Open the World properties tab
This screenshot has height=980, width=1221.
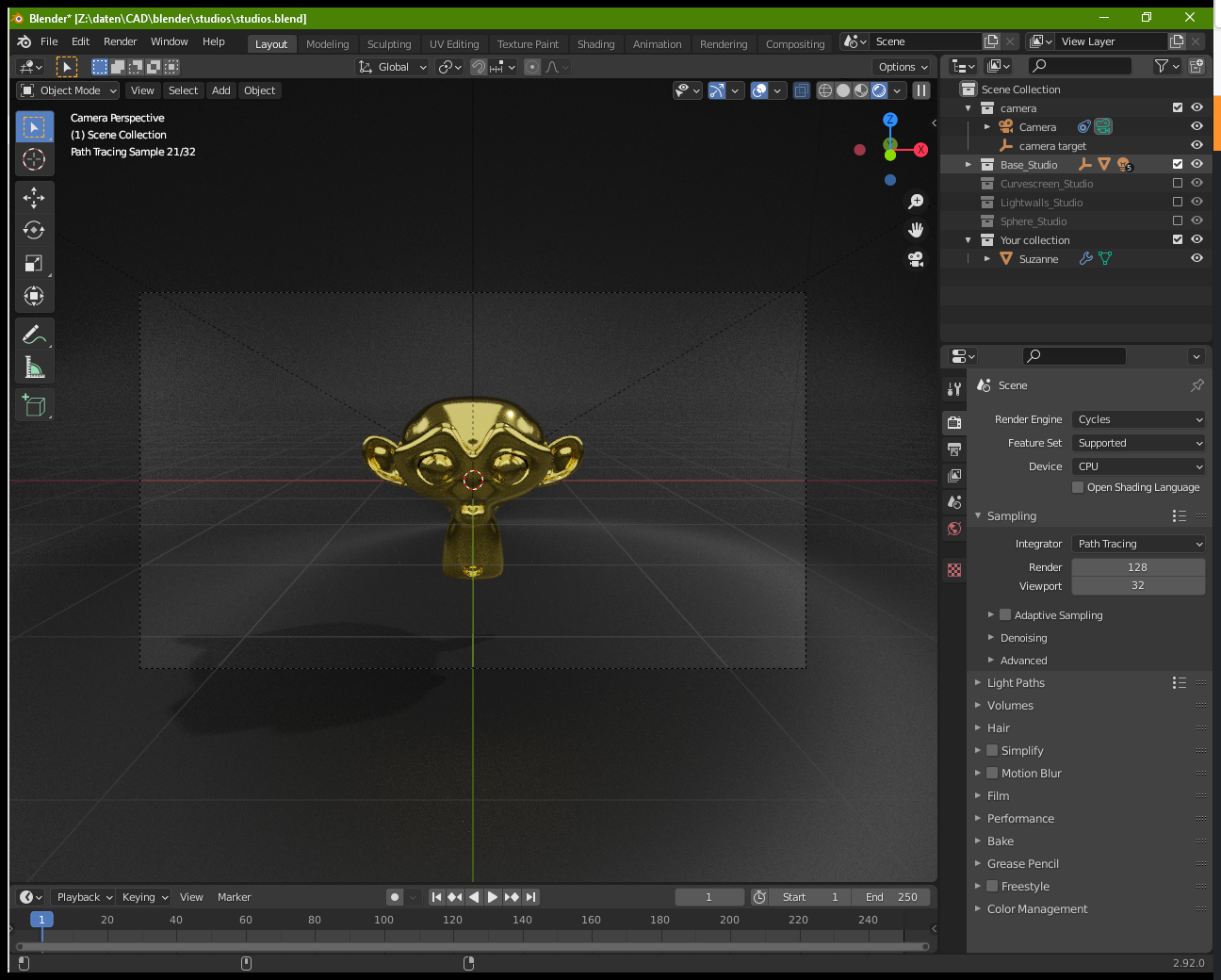(953, 529)
